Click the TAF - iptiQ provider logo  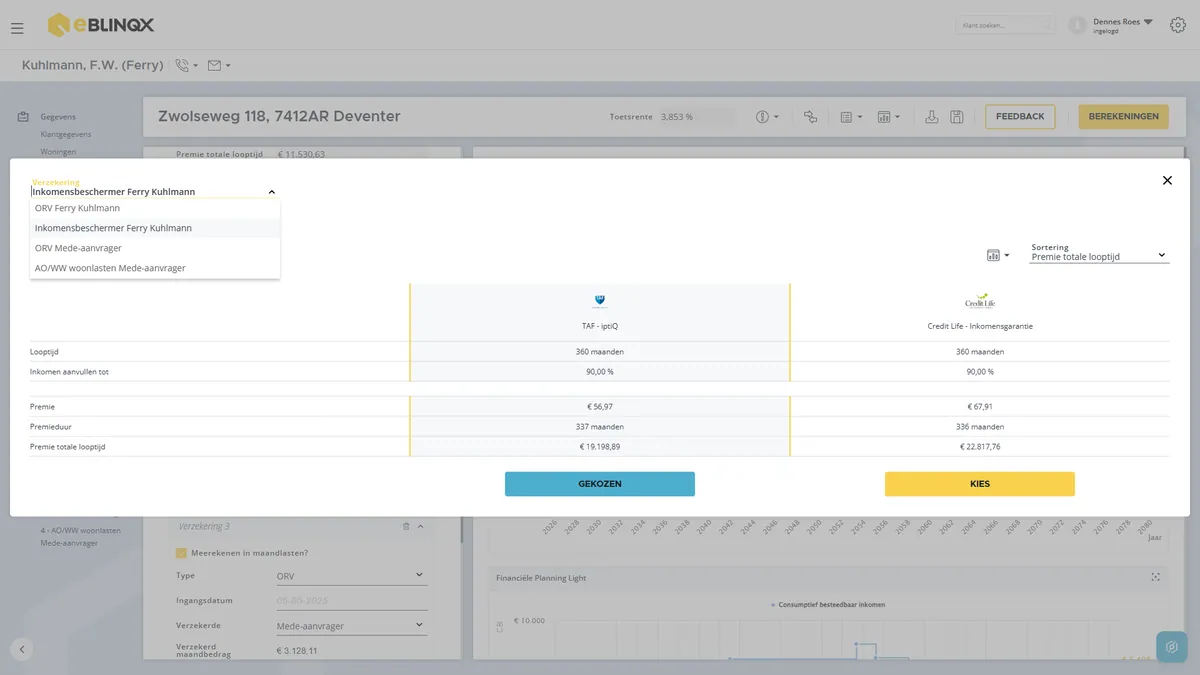(600, 301)
